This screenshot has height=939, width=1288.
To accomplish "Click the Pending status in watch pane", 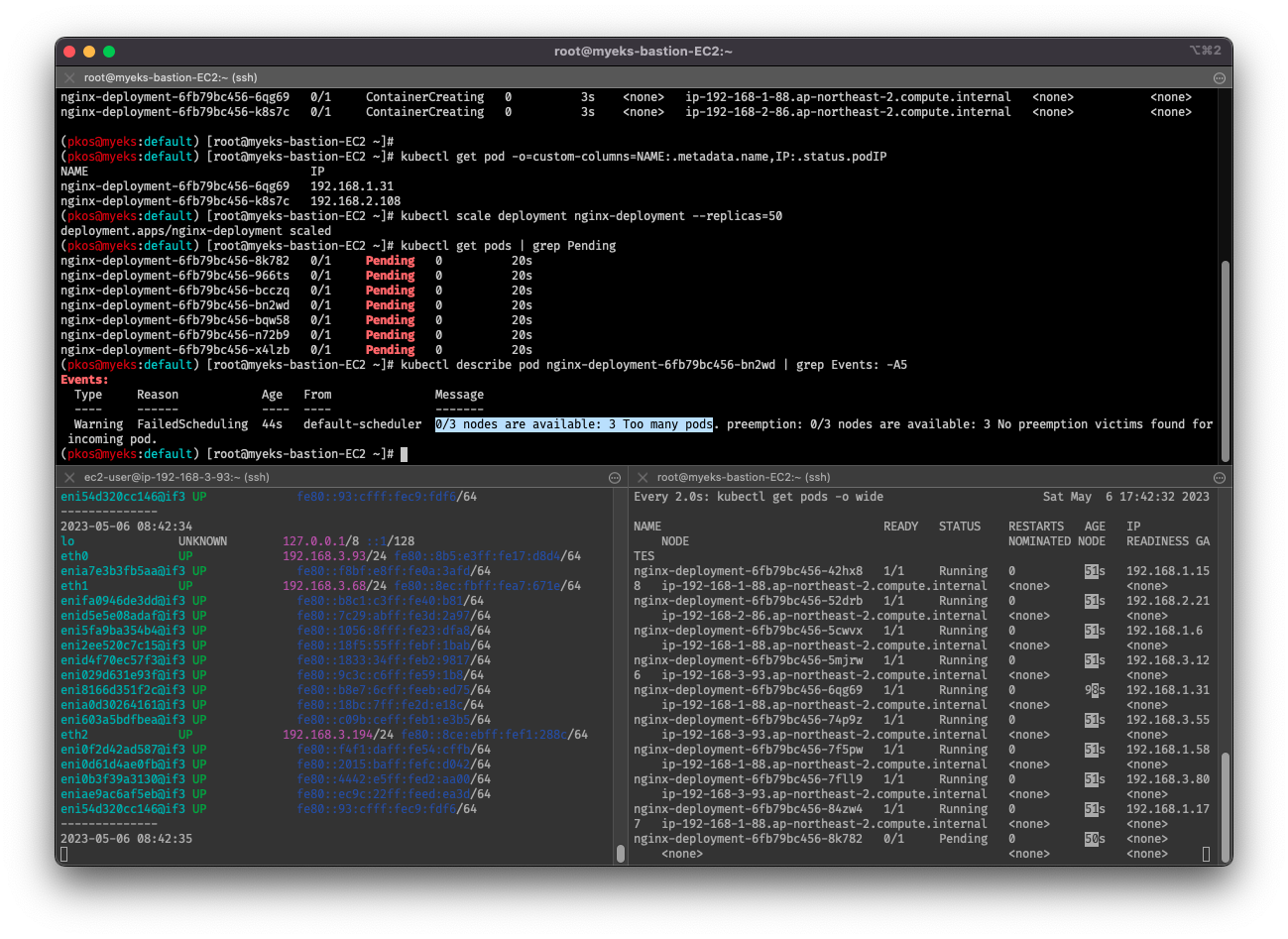I will pyautogui.click(x=963, y=839).
